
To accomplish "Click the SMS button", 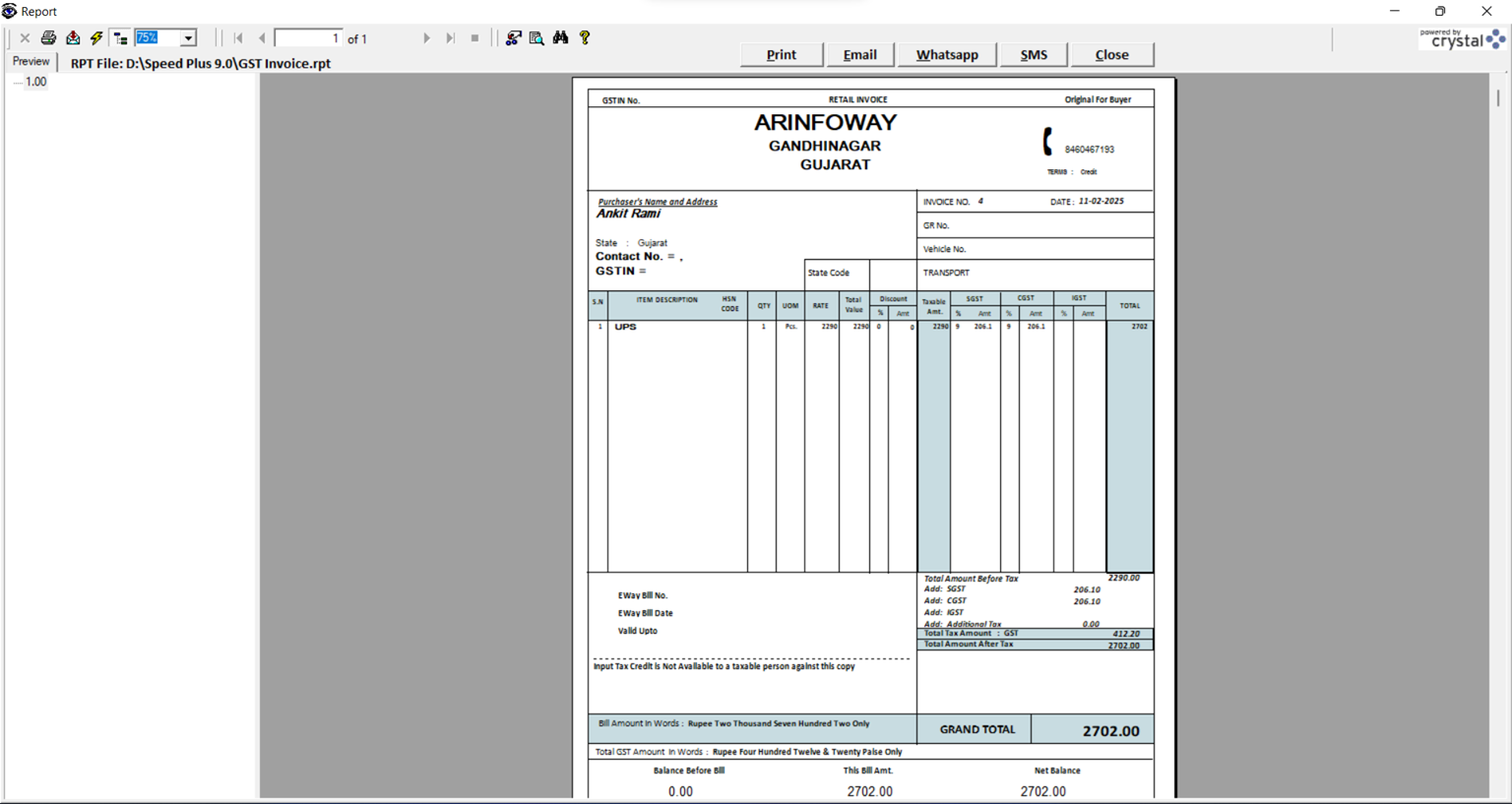I will 1034,55.
